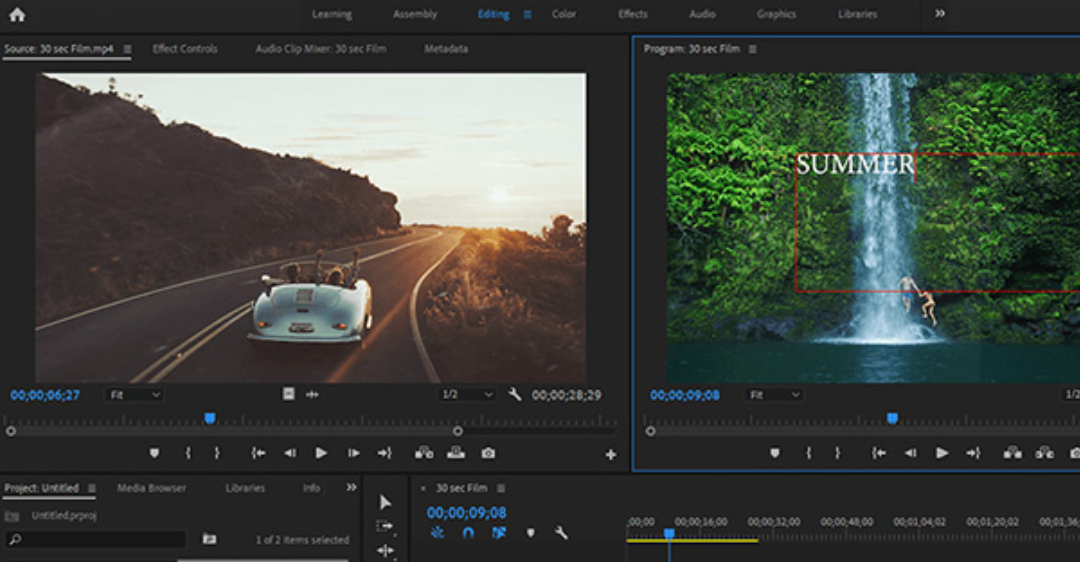Open the Effect Controls tab

pos(185,49)
